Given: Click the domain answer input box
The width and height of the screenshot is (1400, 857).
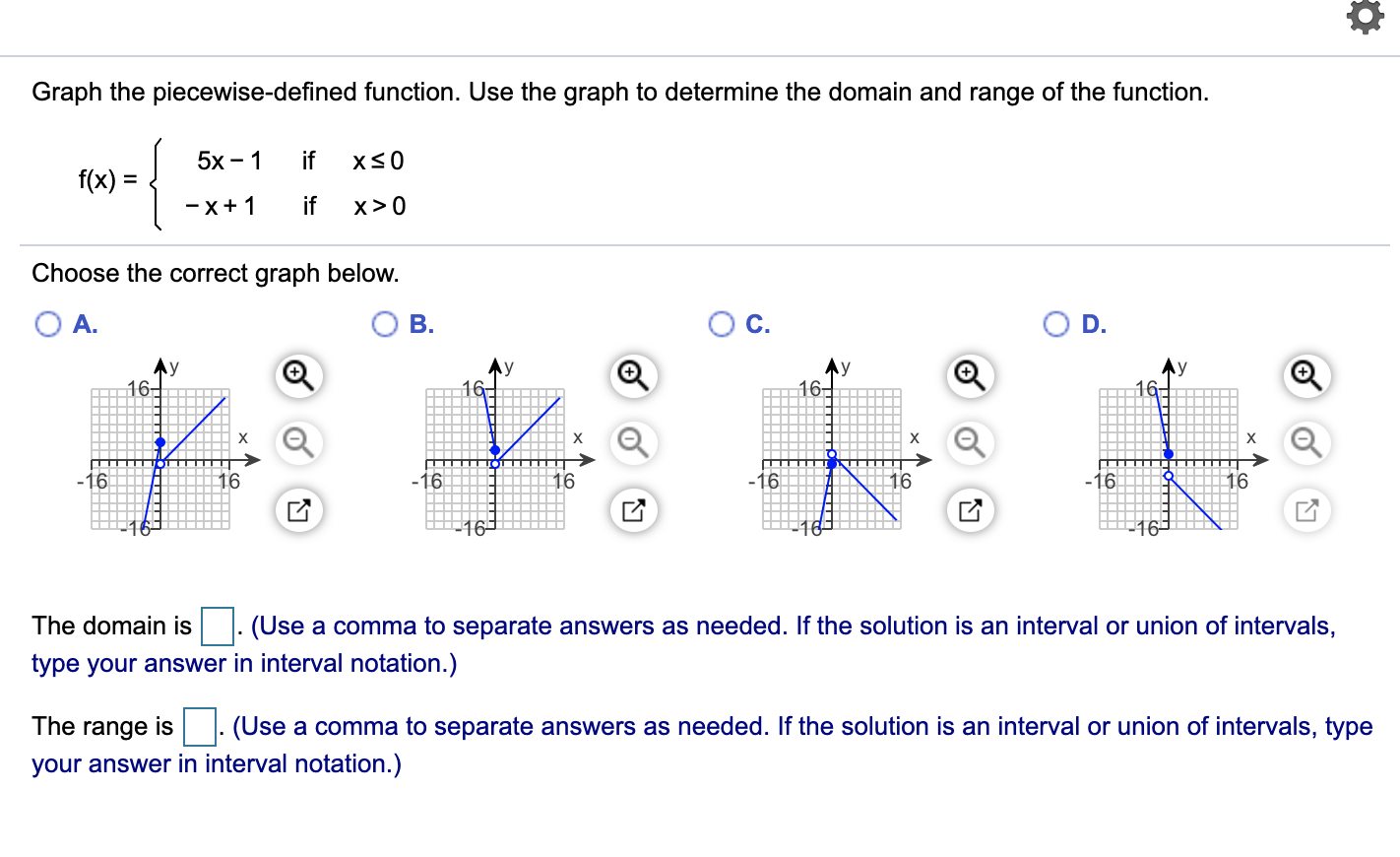Looking at the screenshot, I should 217,626.
